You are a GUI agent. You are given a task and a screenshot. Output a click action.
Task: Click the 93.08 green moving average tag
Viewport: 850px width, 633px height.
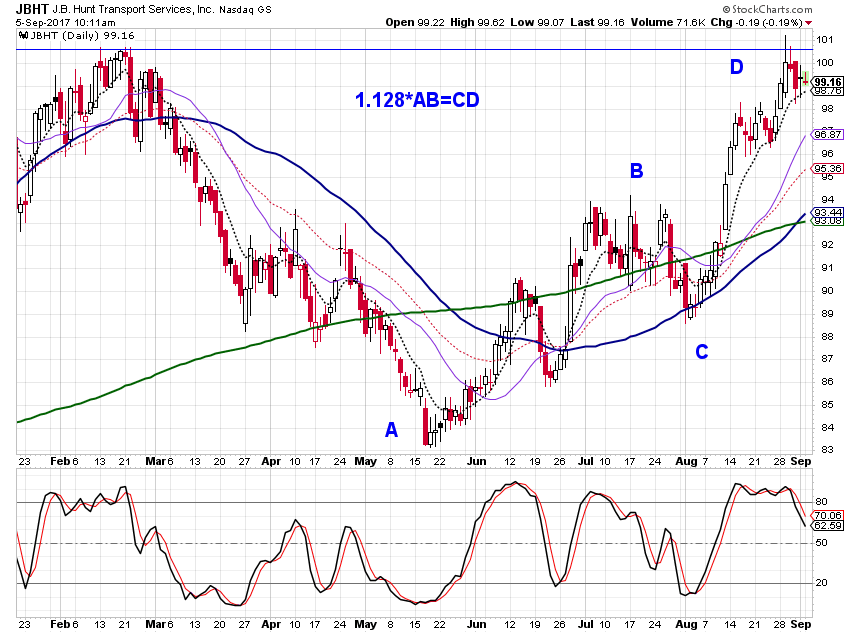point(828,221)
